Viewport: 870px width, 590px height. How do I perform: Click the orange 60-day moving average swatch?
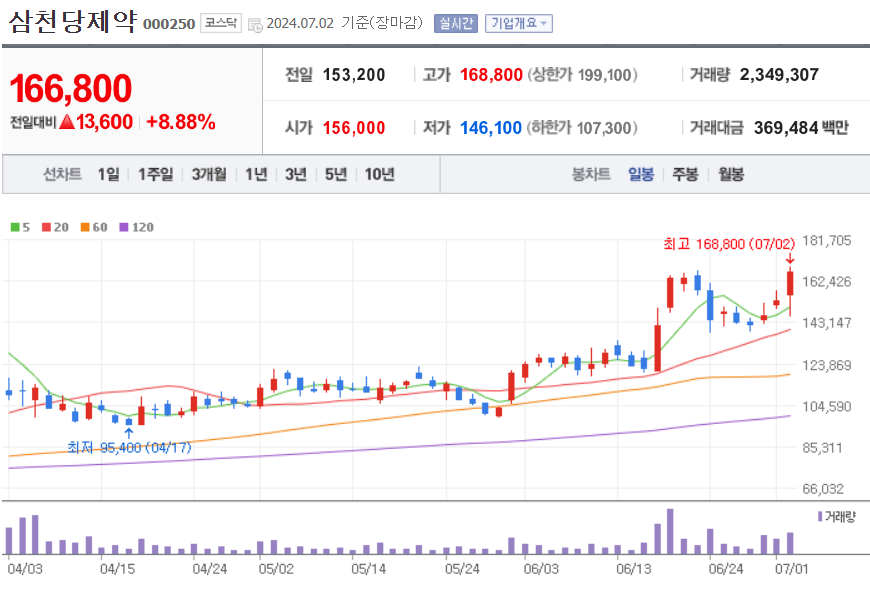pos(85,227)
